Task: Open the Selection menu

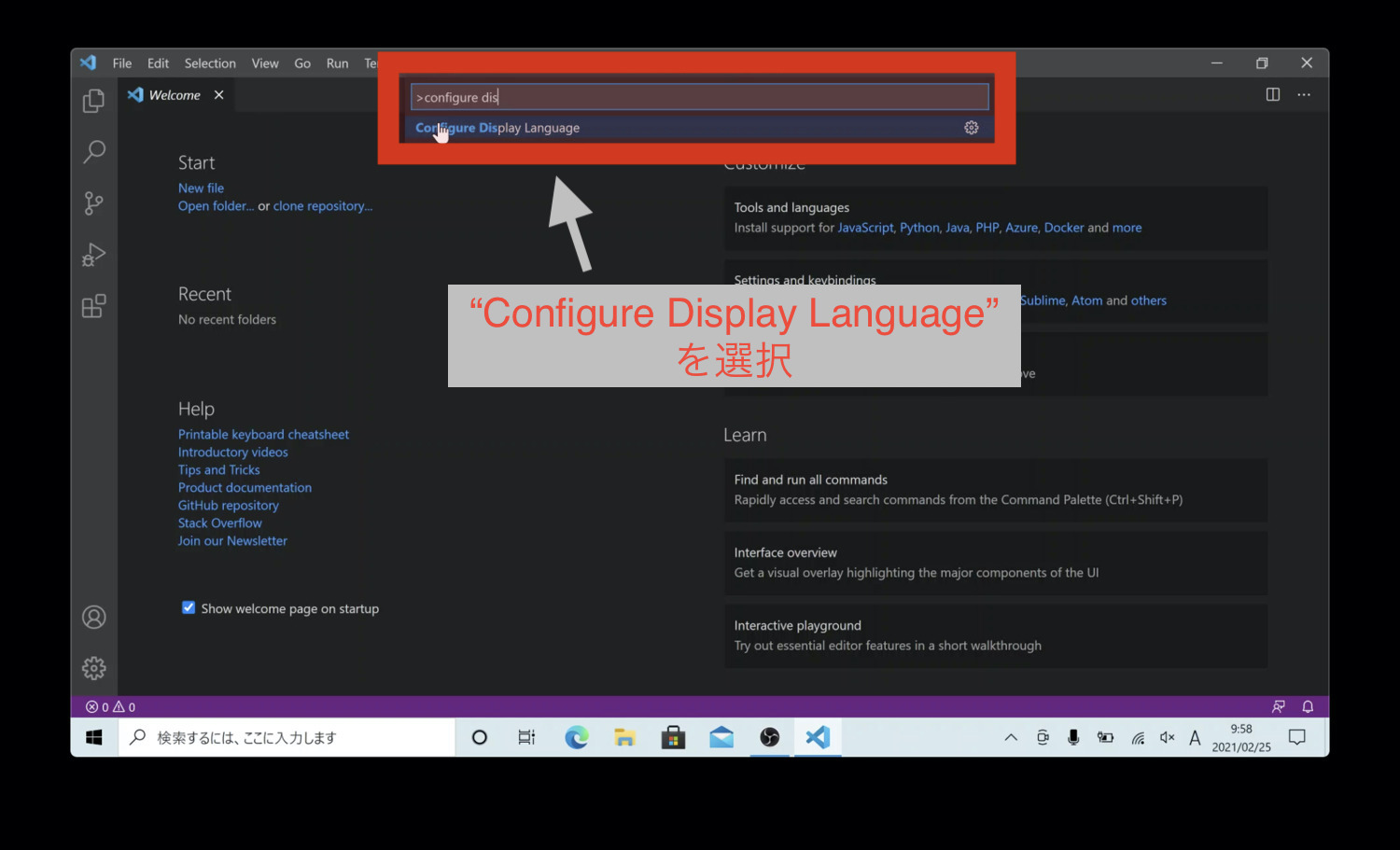Action: tap(210, 63)
